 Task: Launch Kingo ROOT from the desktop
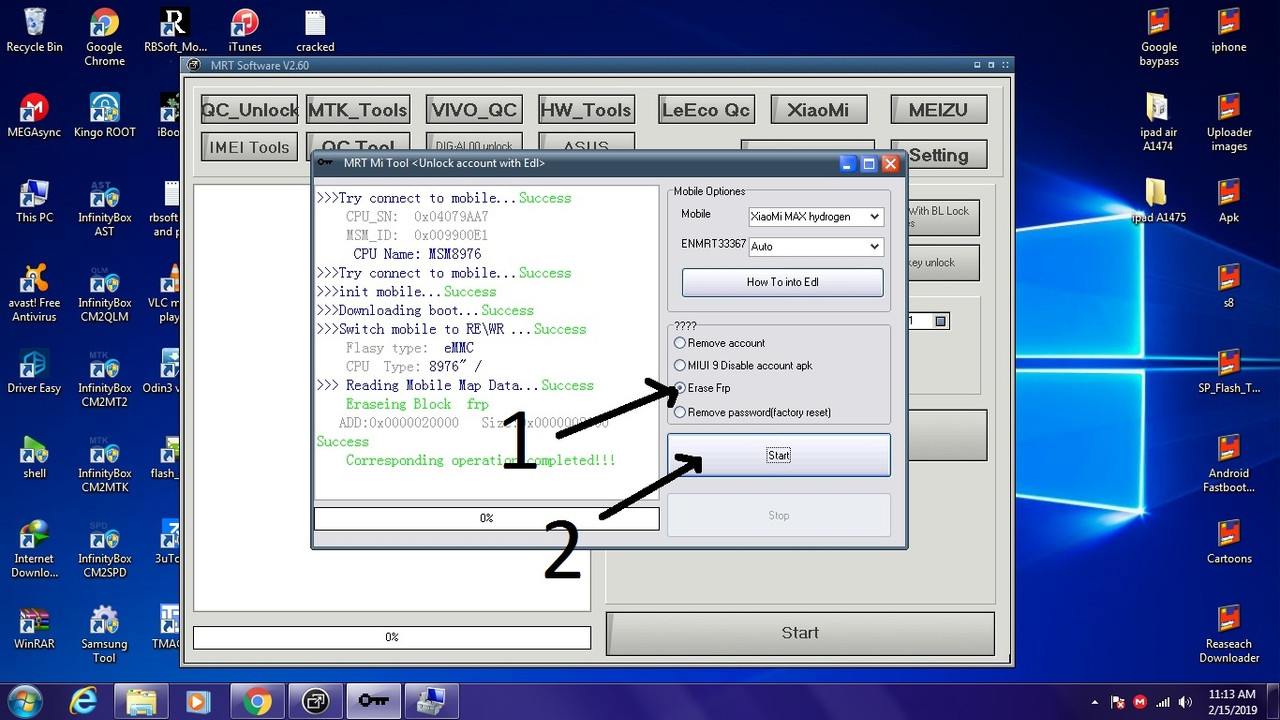click(x=104, y=116)
